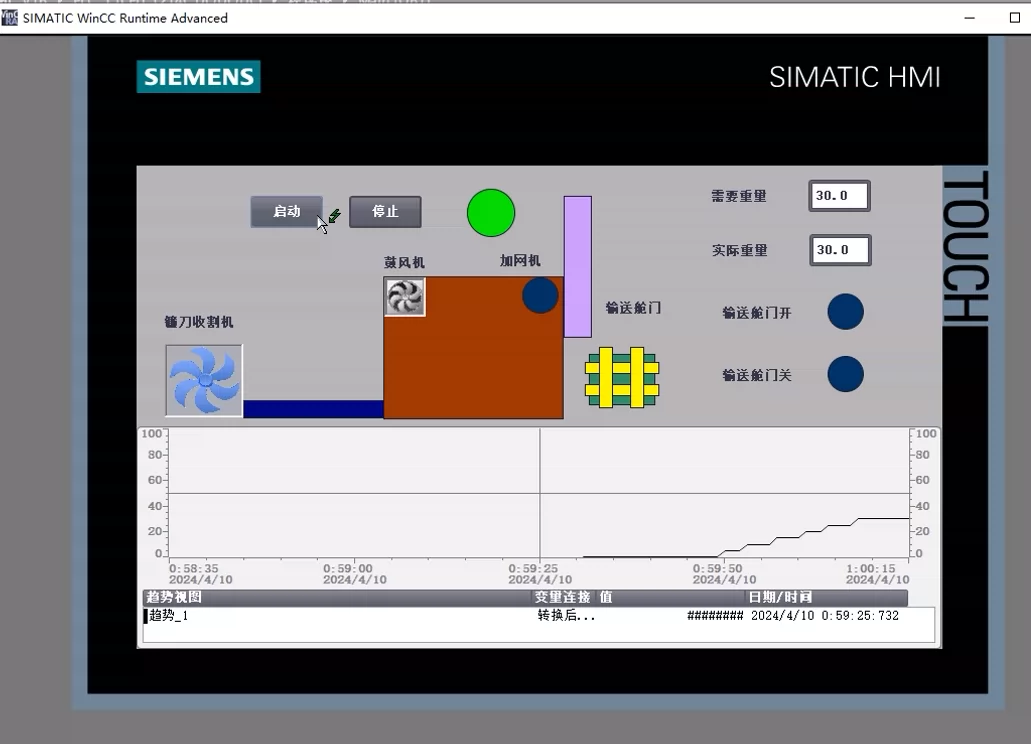This screenshot has height=744, width=1031.
Task: Minimize the WinCC Runtime window
Action: pos(969,18)
